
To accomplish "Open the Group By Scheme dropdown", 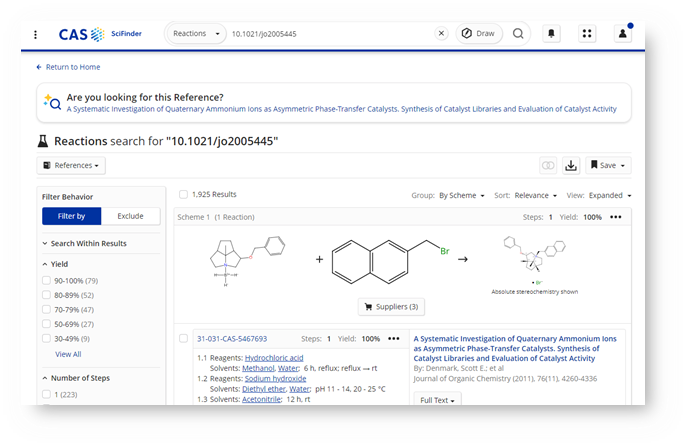I will (461, 195).
